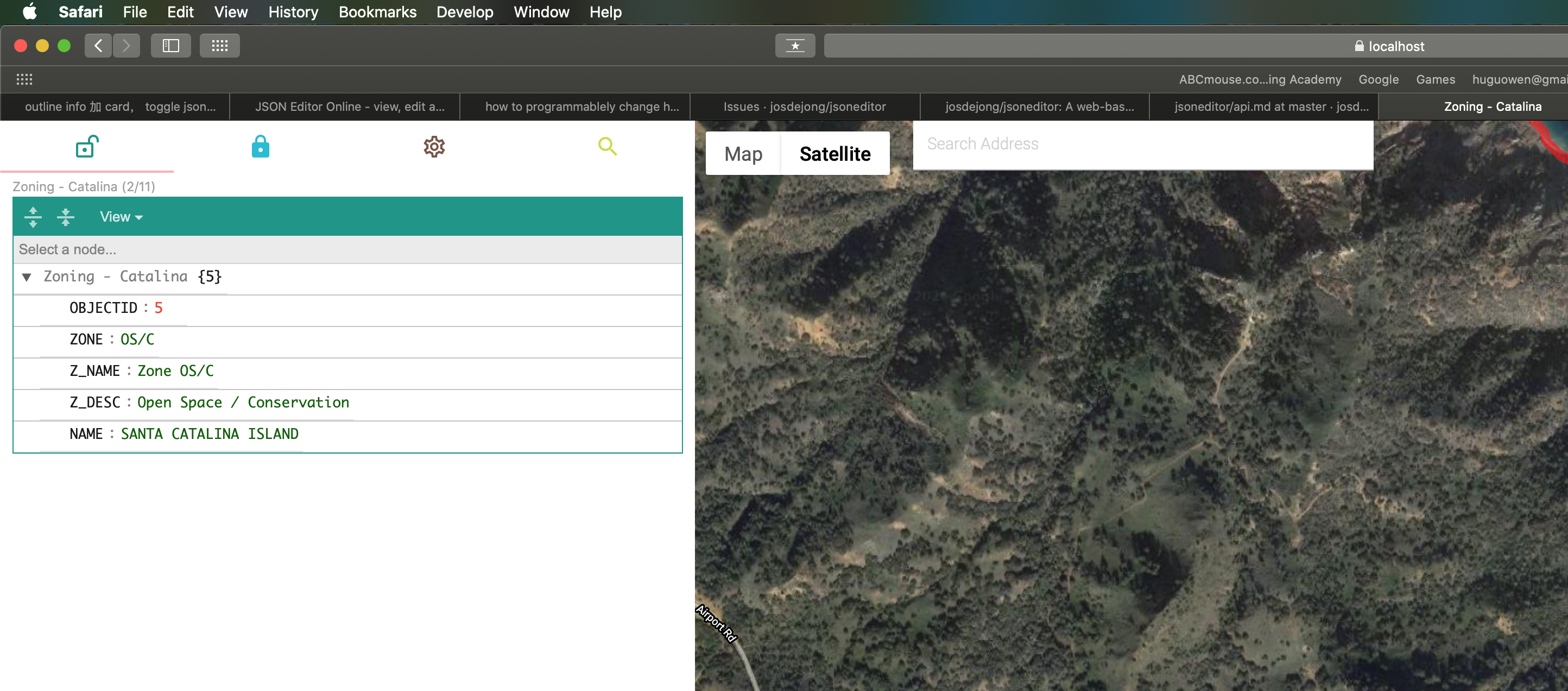Select the blue locked padlock icon
Viewport: 1568px width, 691px height.
coord(261,147)
